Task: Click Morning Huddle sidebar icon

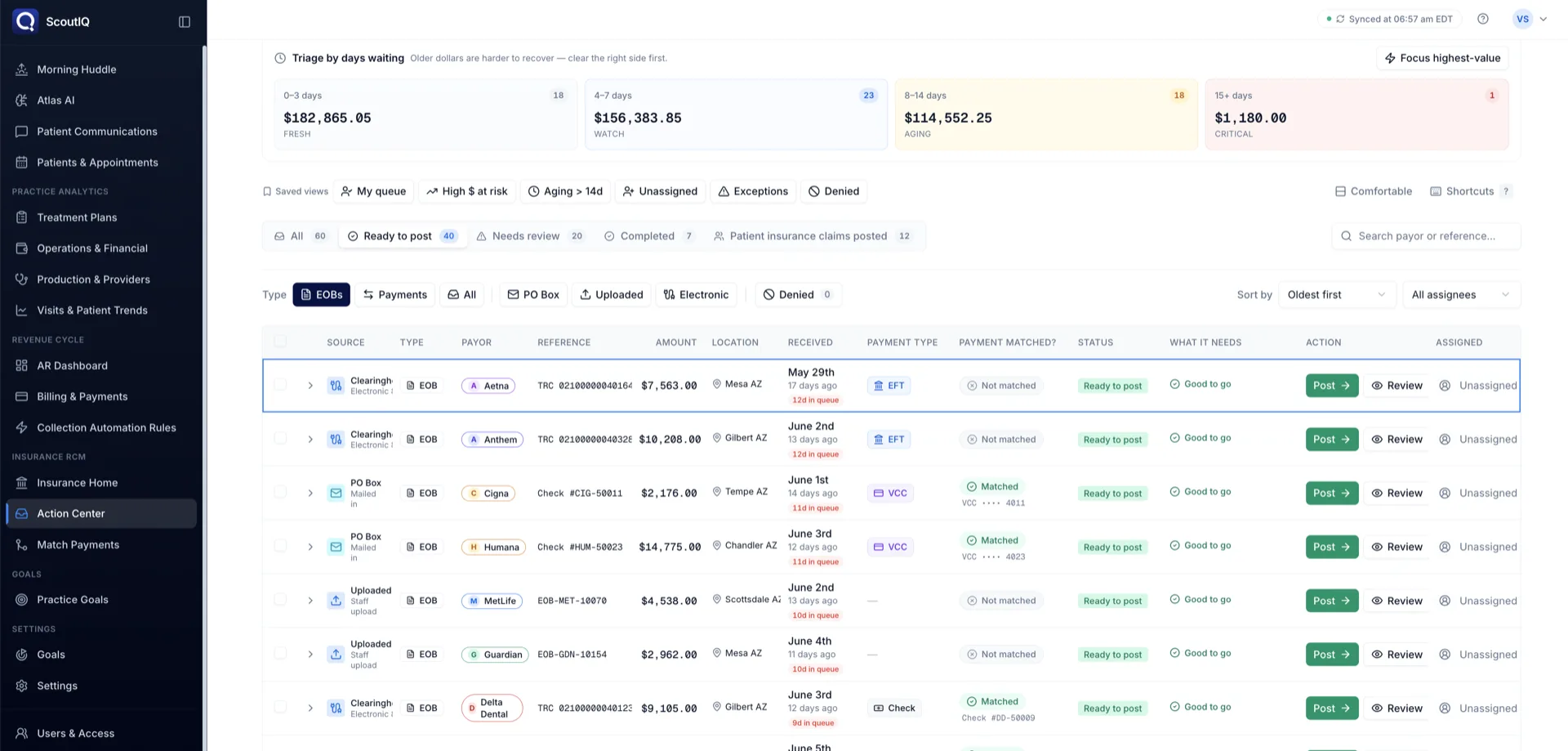Action: (22, 69)
